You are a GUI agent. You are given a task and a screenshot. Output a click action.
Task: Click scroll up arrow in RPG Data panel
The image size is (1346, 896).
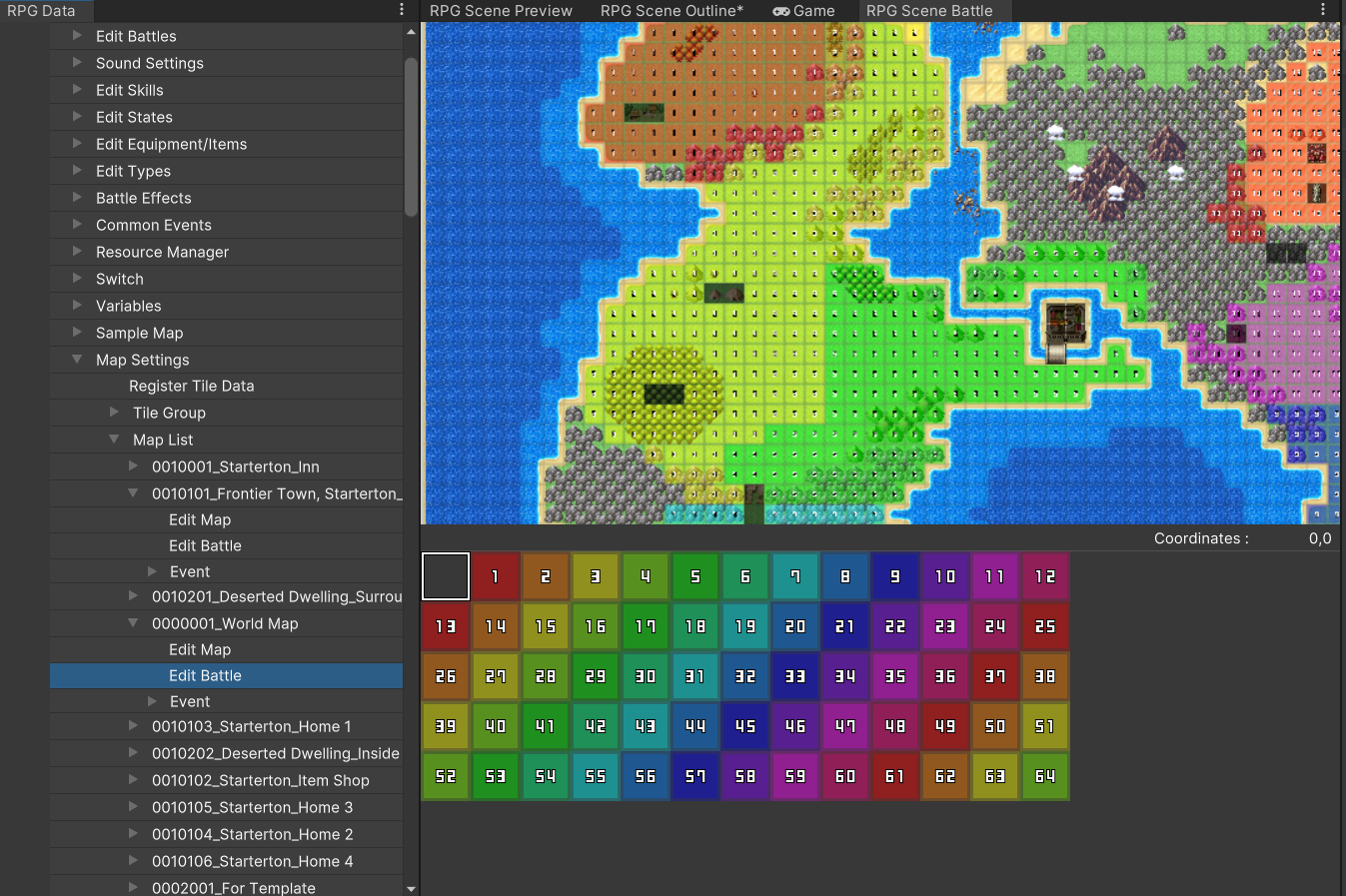(x=411, y=32)
